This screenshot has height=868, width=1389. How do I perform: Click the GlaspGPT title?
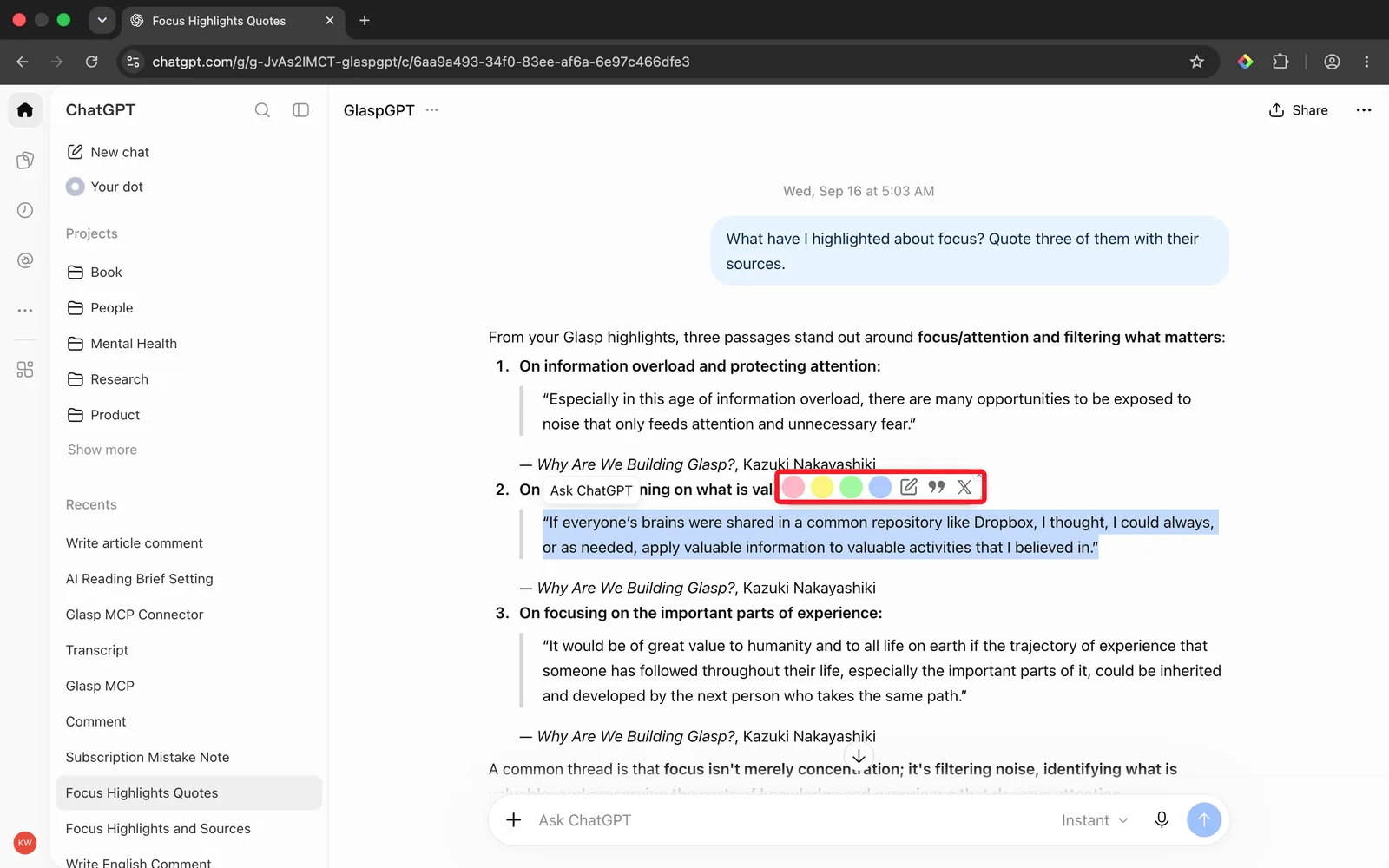tap(379, 110)
